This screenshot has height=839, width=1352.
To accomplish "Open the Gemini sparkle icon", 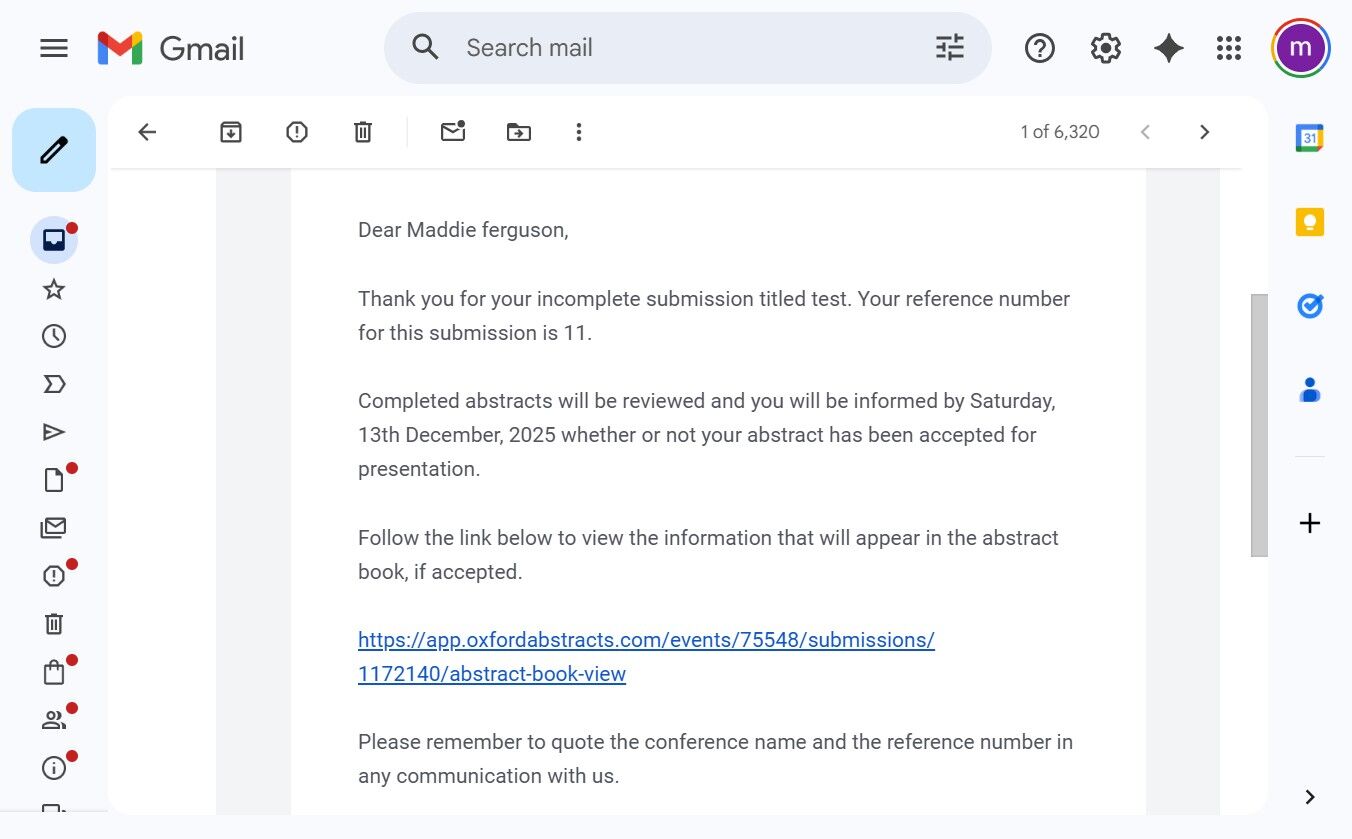I will point(1168,48).
